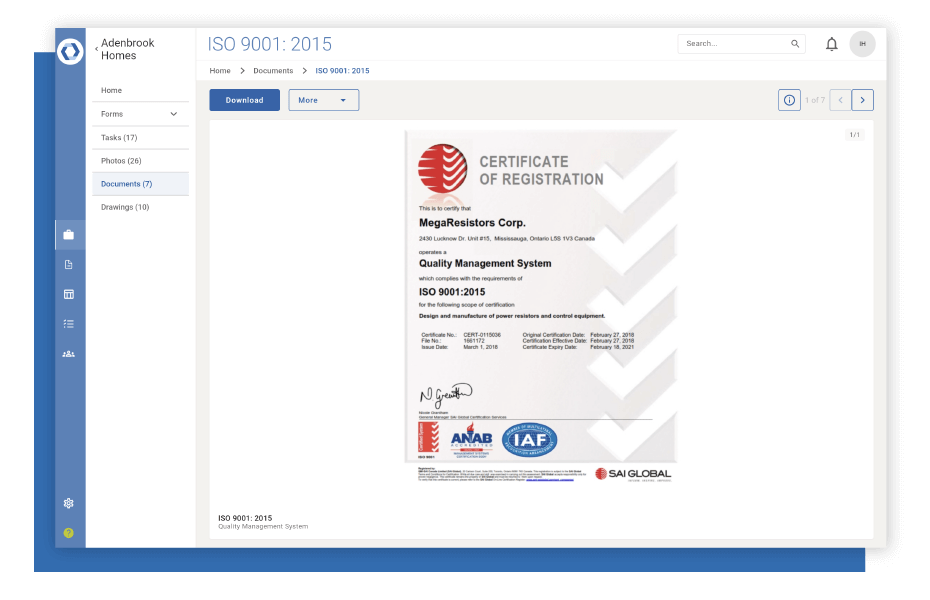Click the ISO 9001: 2015 page title

pyautogui.click(x=270, y=44)
